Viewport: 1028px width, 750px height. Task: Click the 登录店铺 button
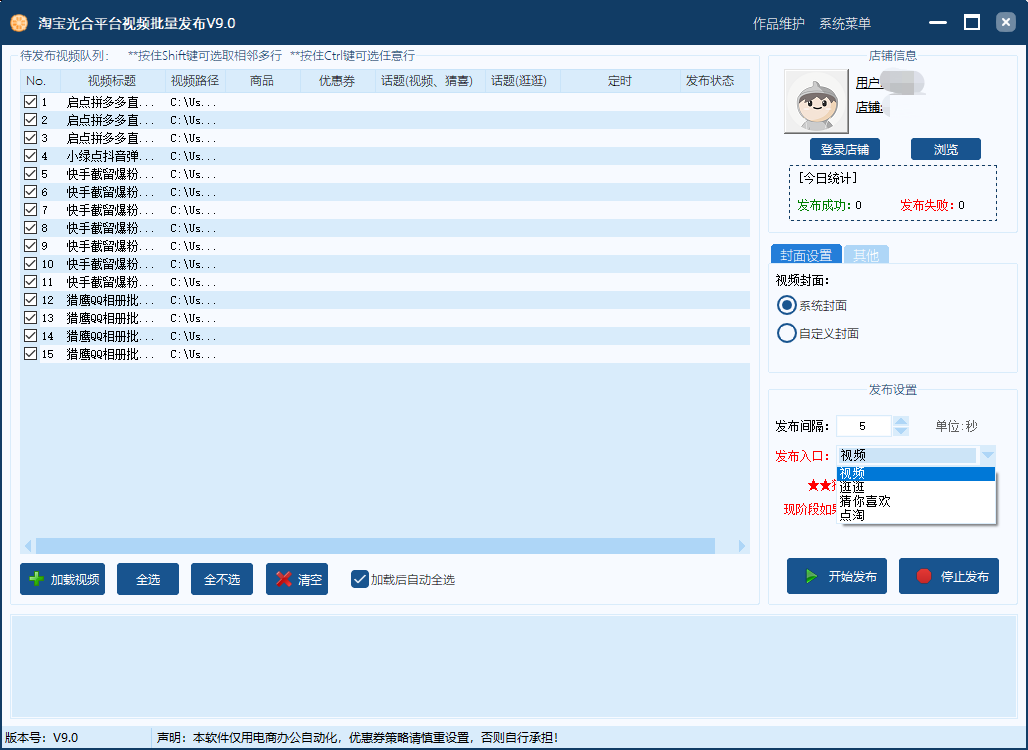[844, 149]
